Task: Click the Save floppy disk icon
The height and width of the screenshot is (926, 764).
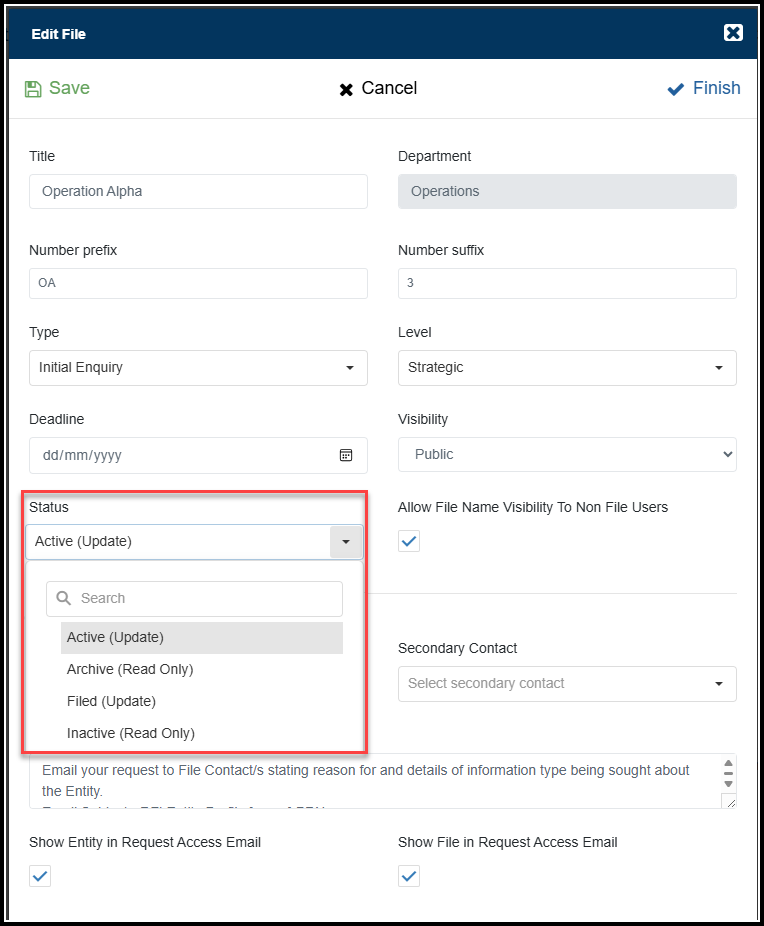Action: 33,89
